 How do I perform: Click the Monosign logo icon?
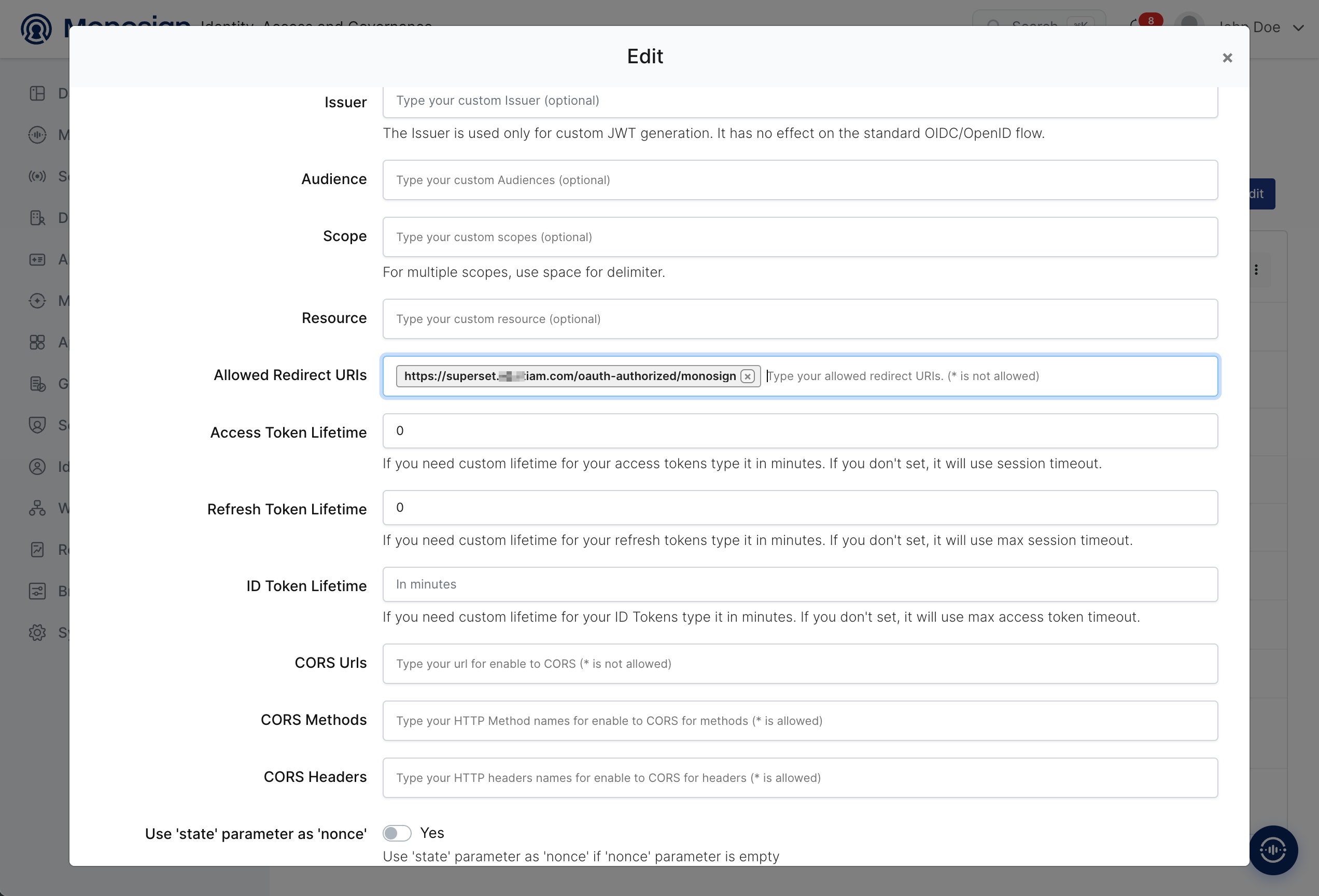pos(36,29)
